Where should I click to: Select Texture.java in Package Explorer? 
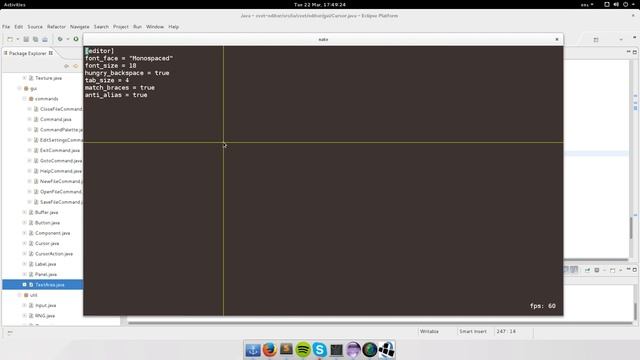[48, 78]
